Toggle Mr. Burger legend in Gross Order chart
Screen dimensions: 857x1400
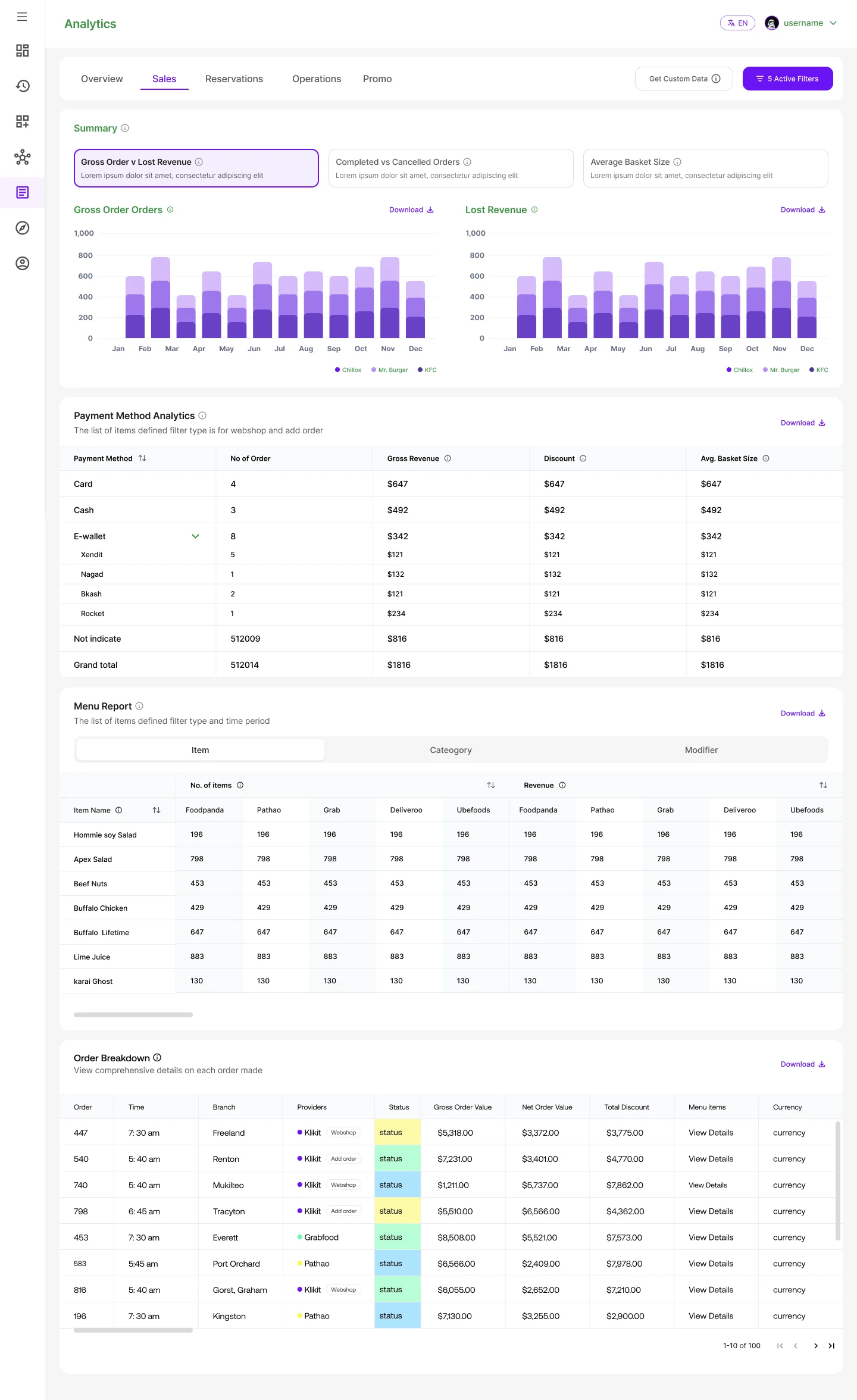pos(390,370)
